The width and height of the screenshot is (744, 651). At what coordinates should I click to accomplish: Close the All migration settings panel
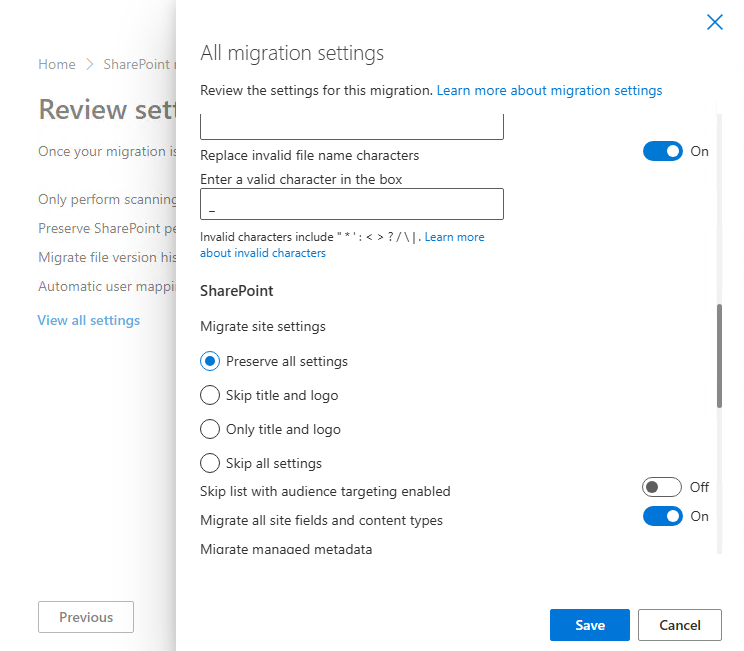pos(714,22)
